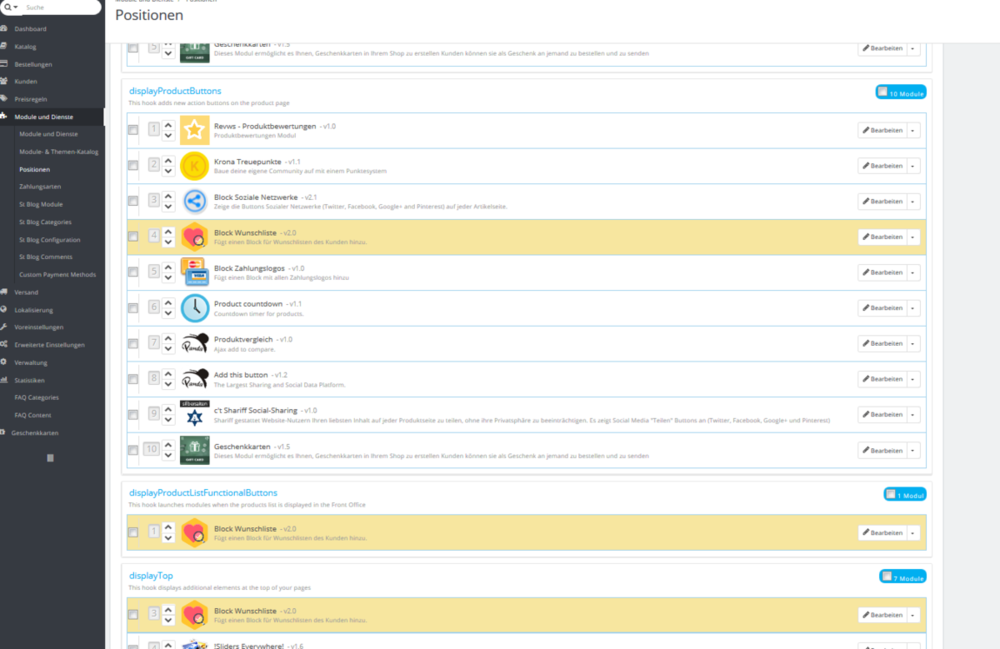The width and height of the screenshot is (1000, 649).
Task: Select the Krona Treuepunkte module icon
Action: coord(194,165)
